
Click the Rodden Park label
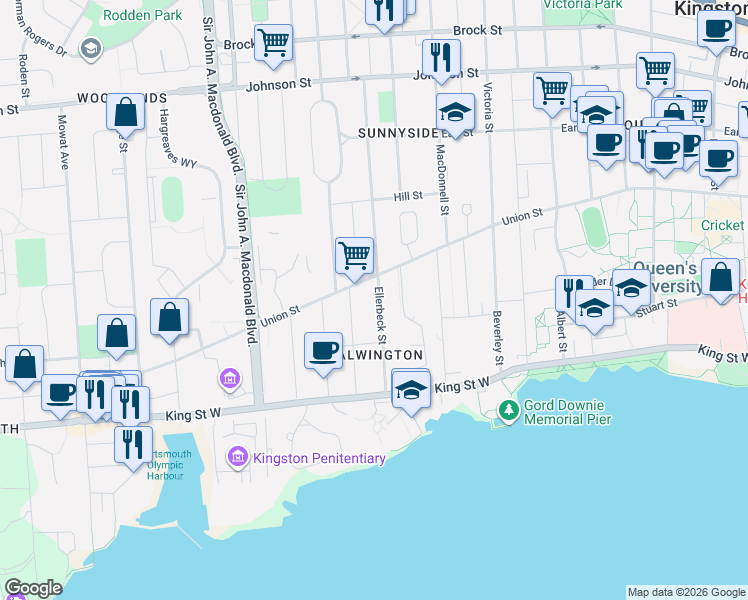point(142,15)
